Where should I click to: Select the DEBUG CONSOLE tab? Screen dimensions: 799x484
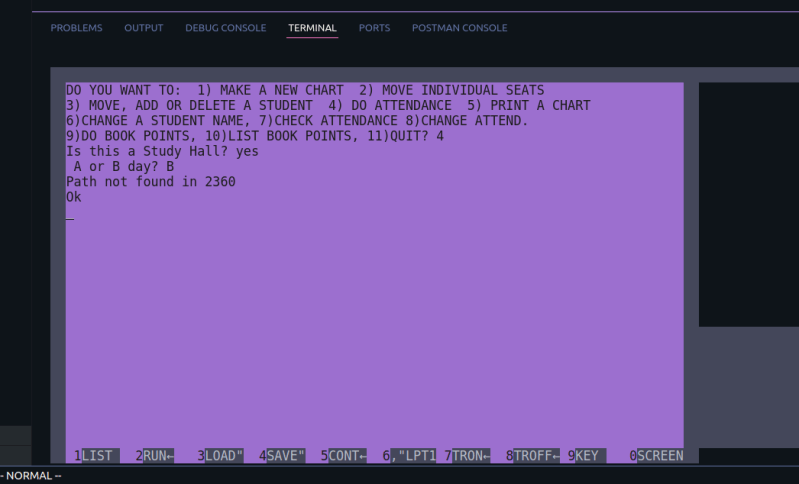pos(225,28)
